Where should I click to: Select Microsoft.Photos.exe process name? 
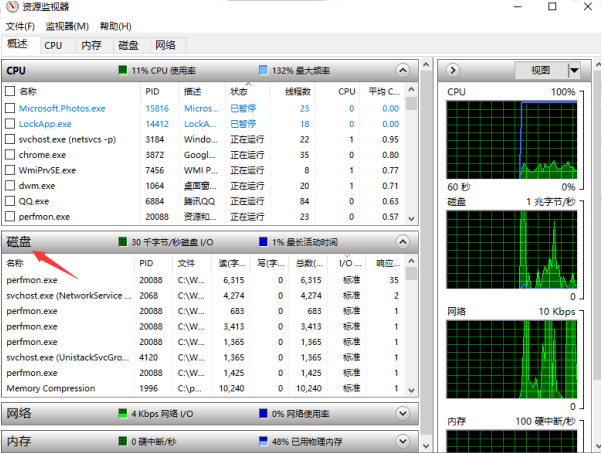tap(62, 108)
